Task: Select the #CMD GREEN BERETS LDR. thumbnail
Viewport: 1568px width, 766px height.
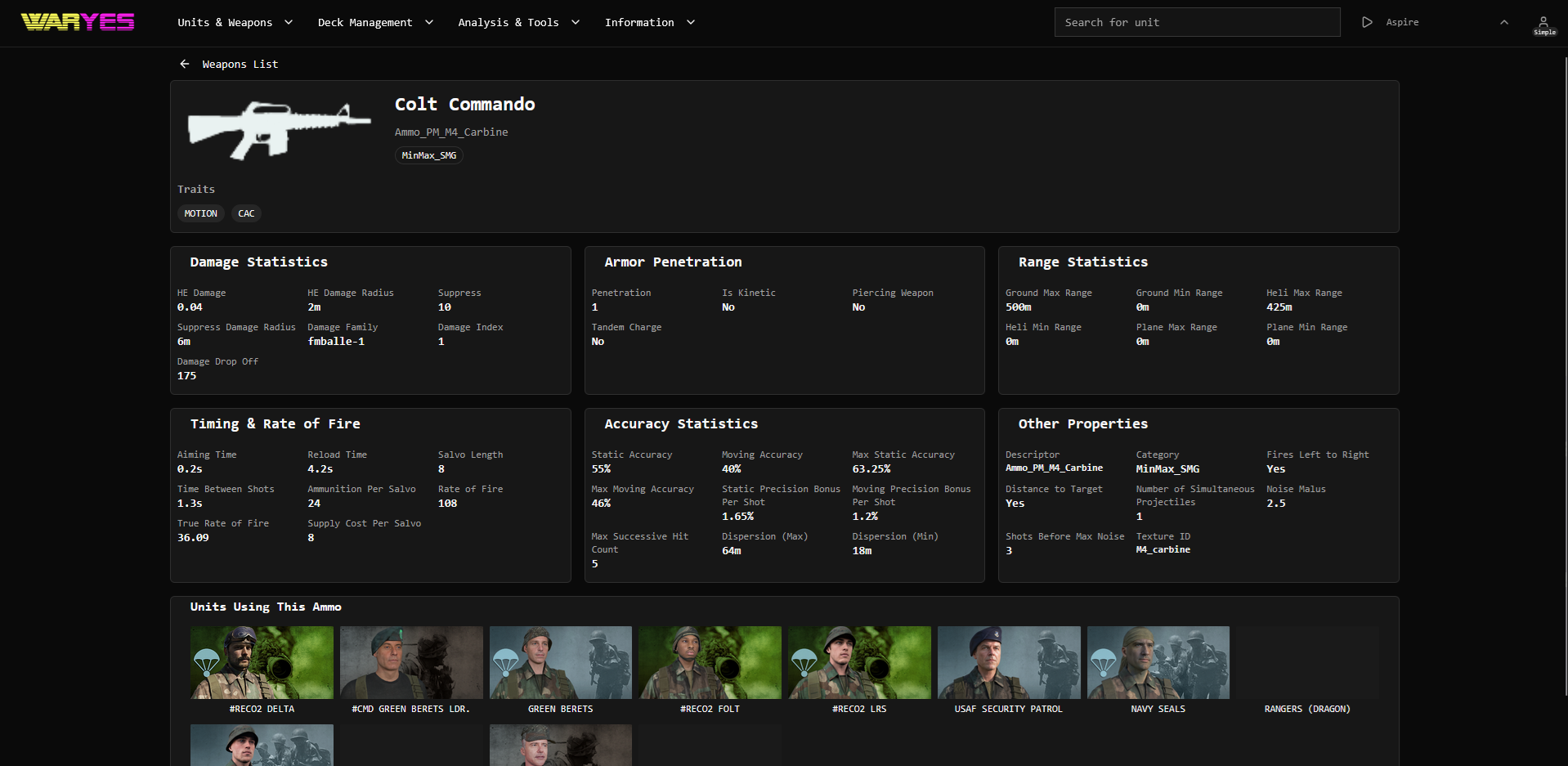Action: click(x=410, y=662)
